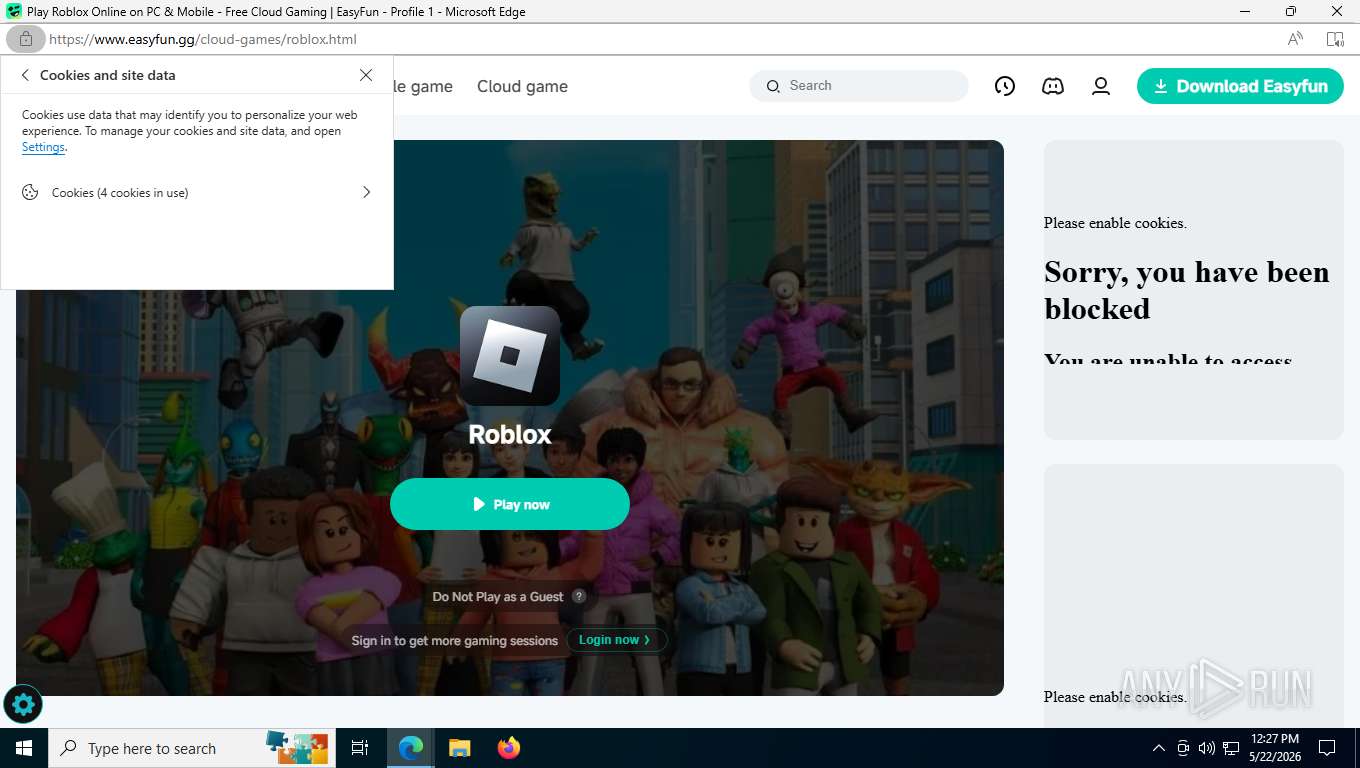Click the cookie icon beside Cookies entry
This screenshot has width=1360, height=768.
pyautogui.click(x=30, y=192)
